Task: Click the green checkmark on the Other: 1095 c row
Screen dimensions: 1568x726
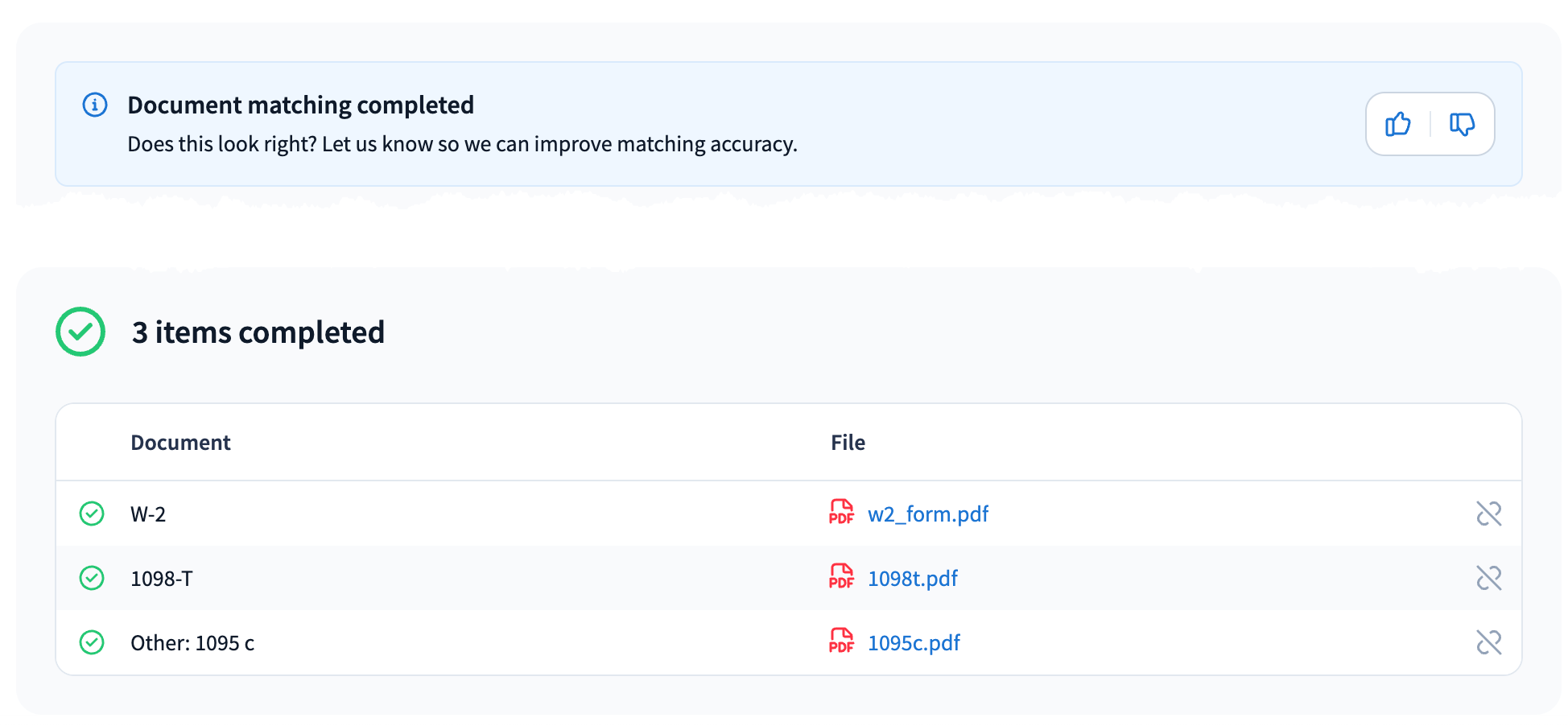Action: tap(92, 642)
